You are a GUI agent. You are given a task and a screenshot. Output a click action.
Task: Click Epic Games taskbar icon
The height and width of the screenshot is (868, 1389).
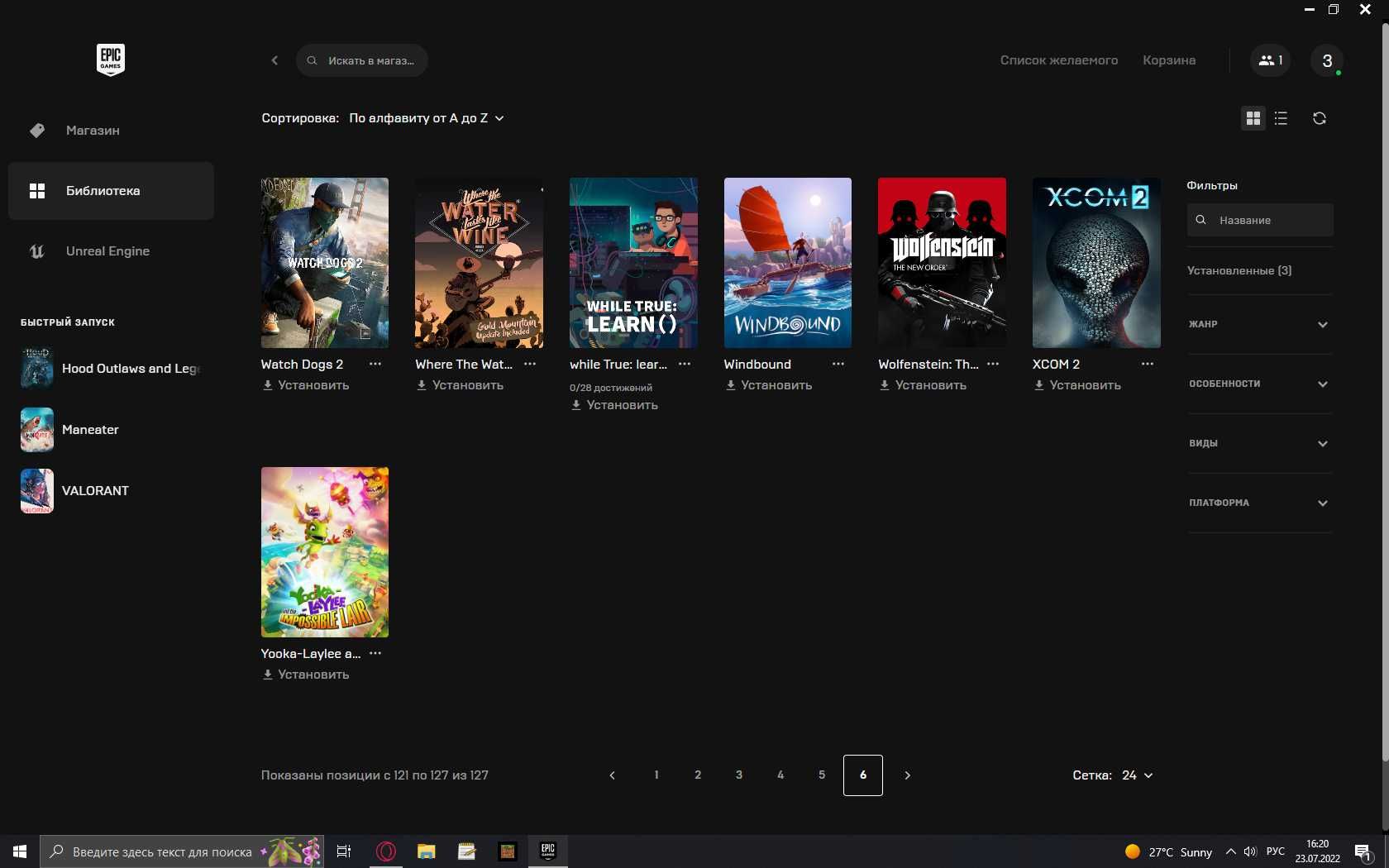pos(548,851)
